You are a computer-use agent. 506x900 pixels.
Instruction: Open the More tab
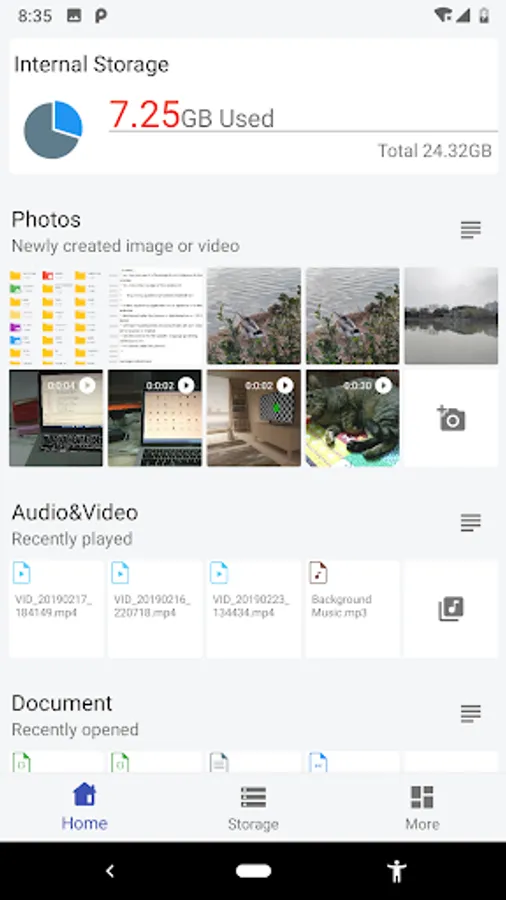click(x=422, y=808)
